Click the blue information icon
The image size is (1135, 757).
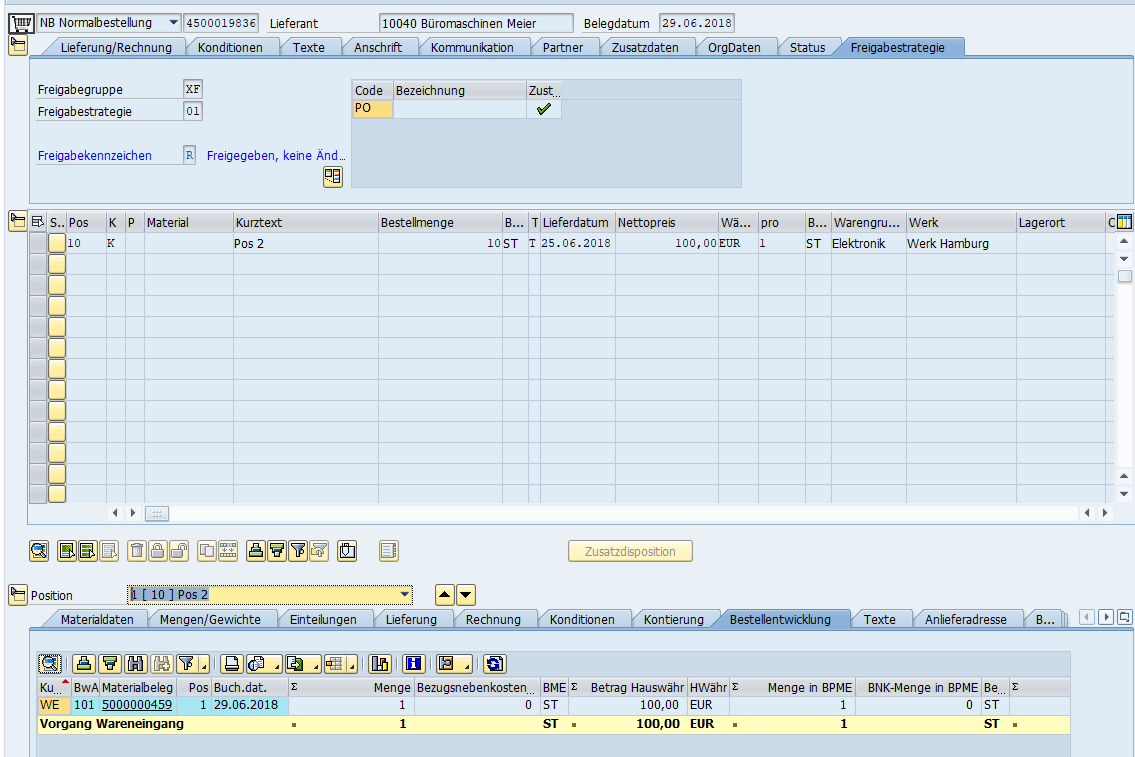point(413,663)
